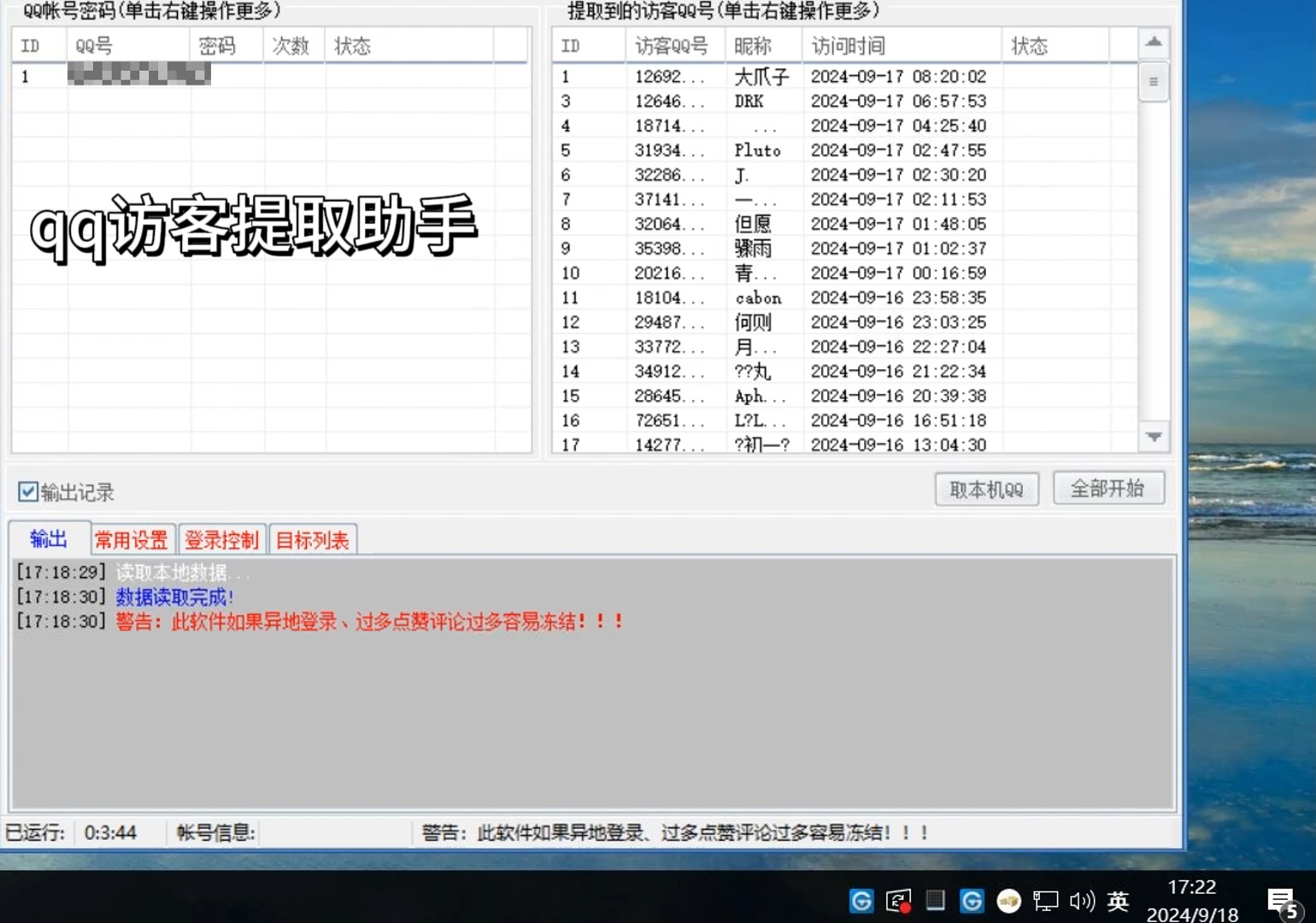The width and height of the screenshot is (1316, 923).
Task: Click visit time 2024-09-16 21:22:34
Action: click(898, 372)
